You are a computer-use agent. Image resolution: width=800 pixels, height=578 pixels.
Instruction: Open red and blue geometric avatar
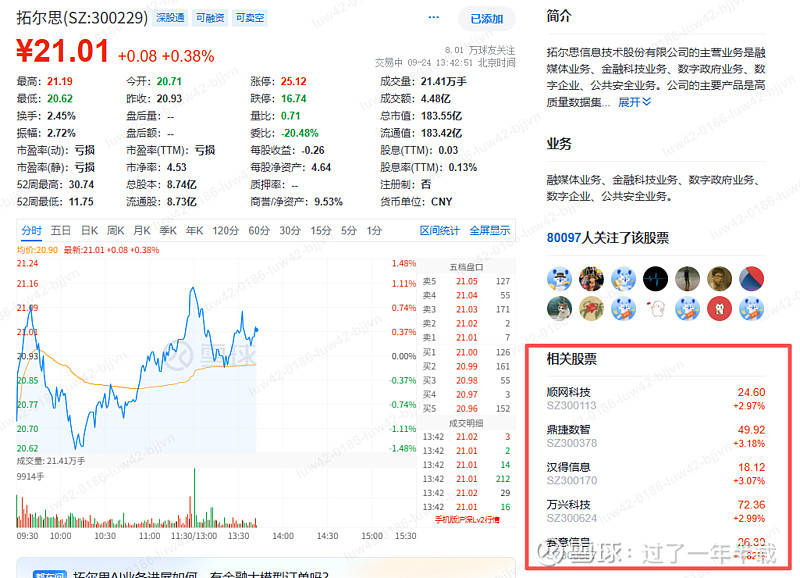[752, 279]
